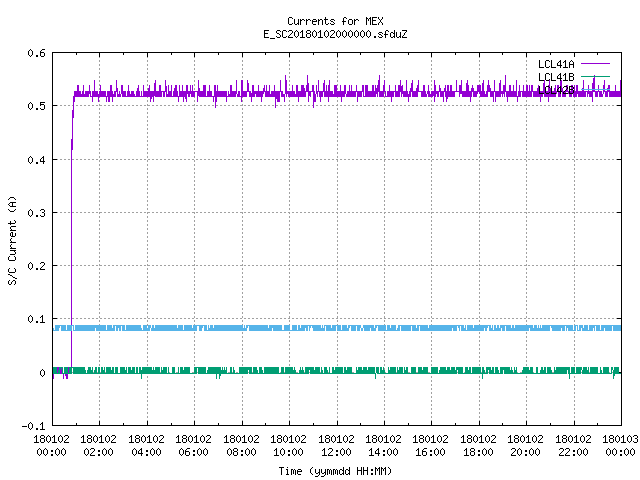This screenshot has width=640, height=480.
Task: Click the 0.2 y-axis tick label
Action: point(37,266)
